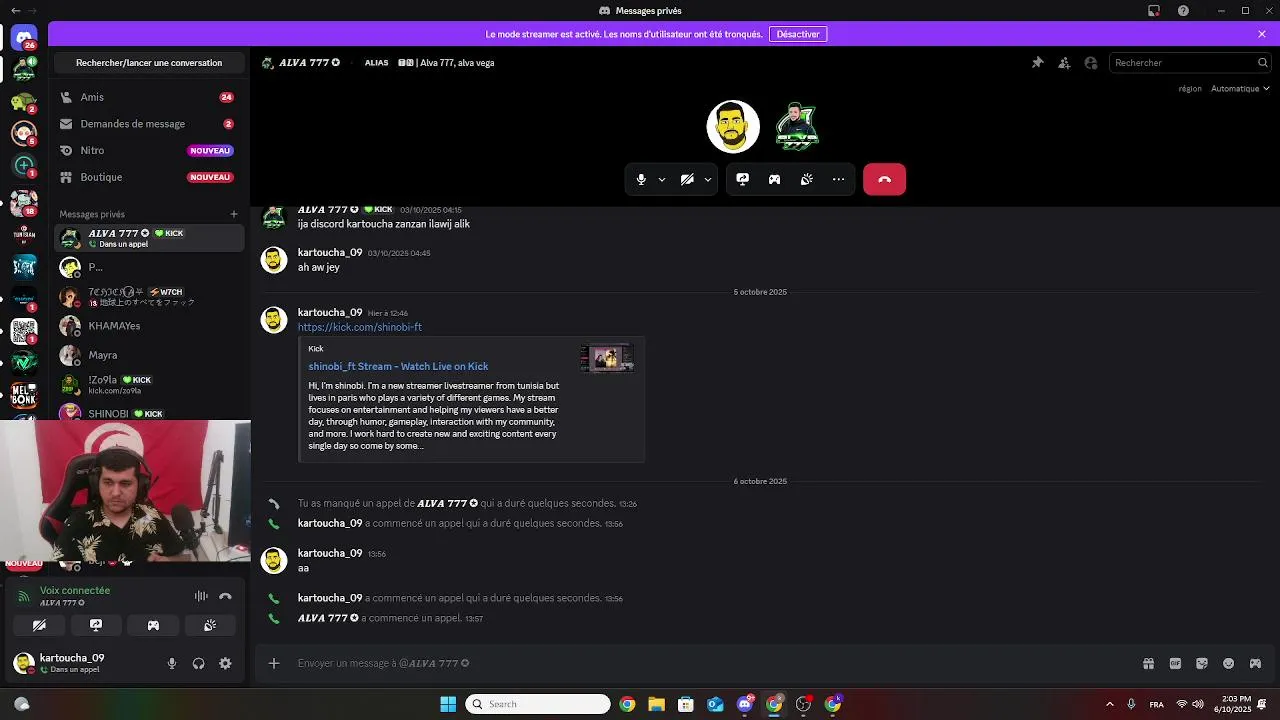1280x720 pixels.
Task: Add friends to the DM
Action: [1064, 62]
